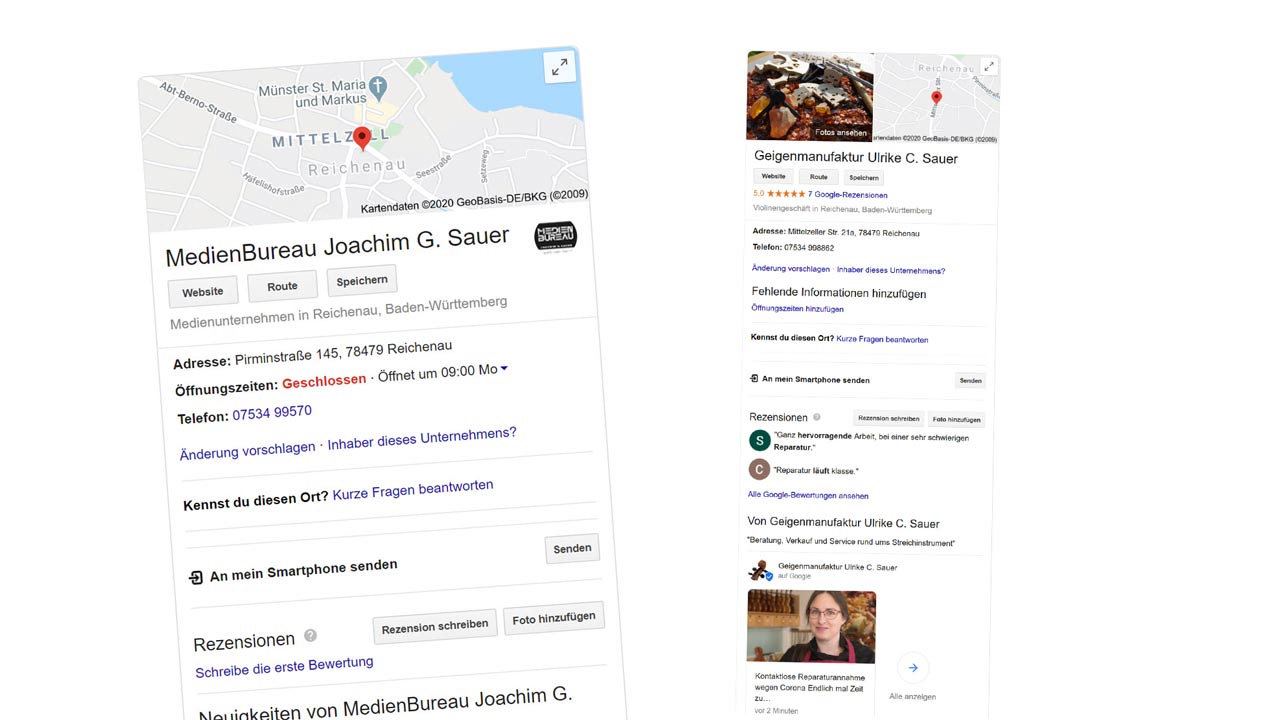This screenshot has height=720, width=1280.
Task: Open the post photo of woman
Action: click(x=811, y=626)
